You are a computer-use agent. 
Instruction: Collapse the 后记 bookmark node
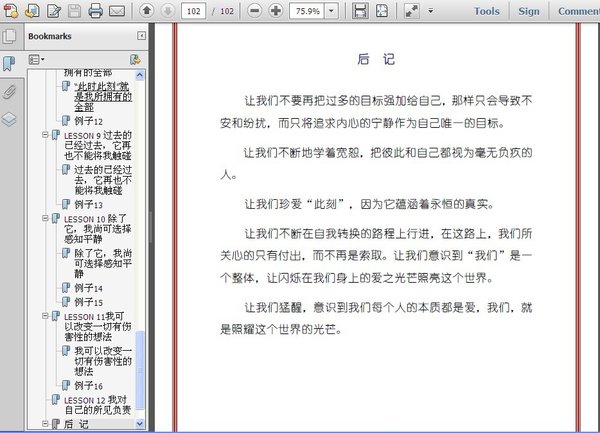45,423
